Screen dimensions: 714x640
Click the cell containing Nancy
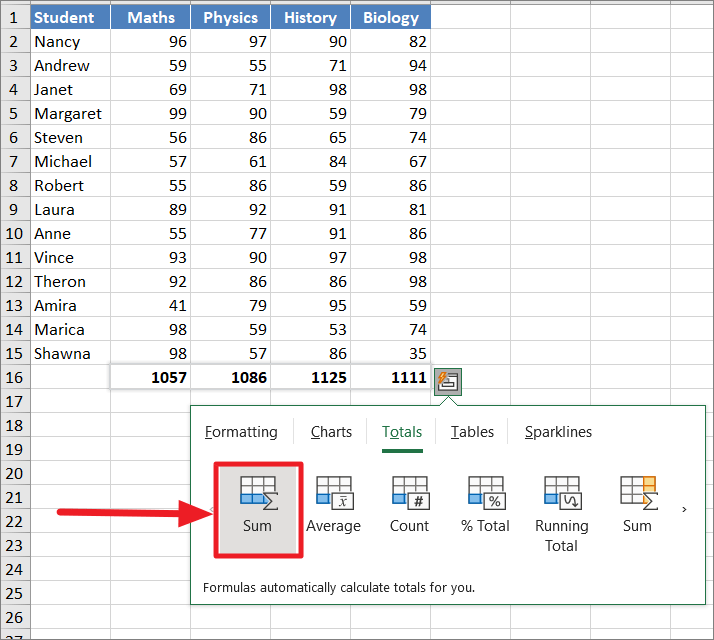pos(71,41)
